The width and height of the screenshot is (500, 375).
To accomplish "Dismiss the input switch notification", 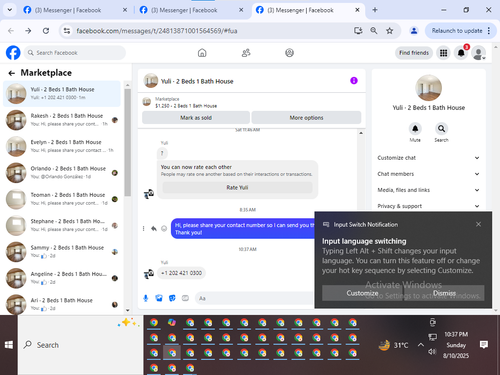I will [x=444, y=293].
